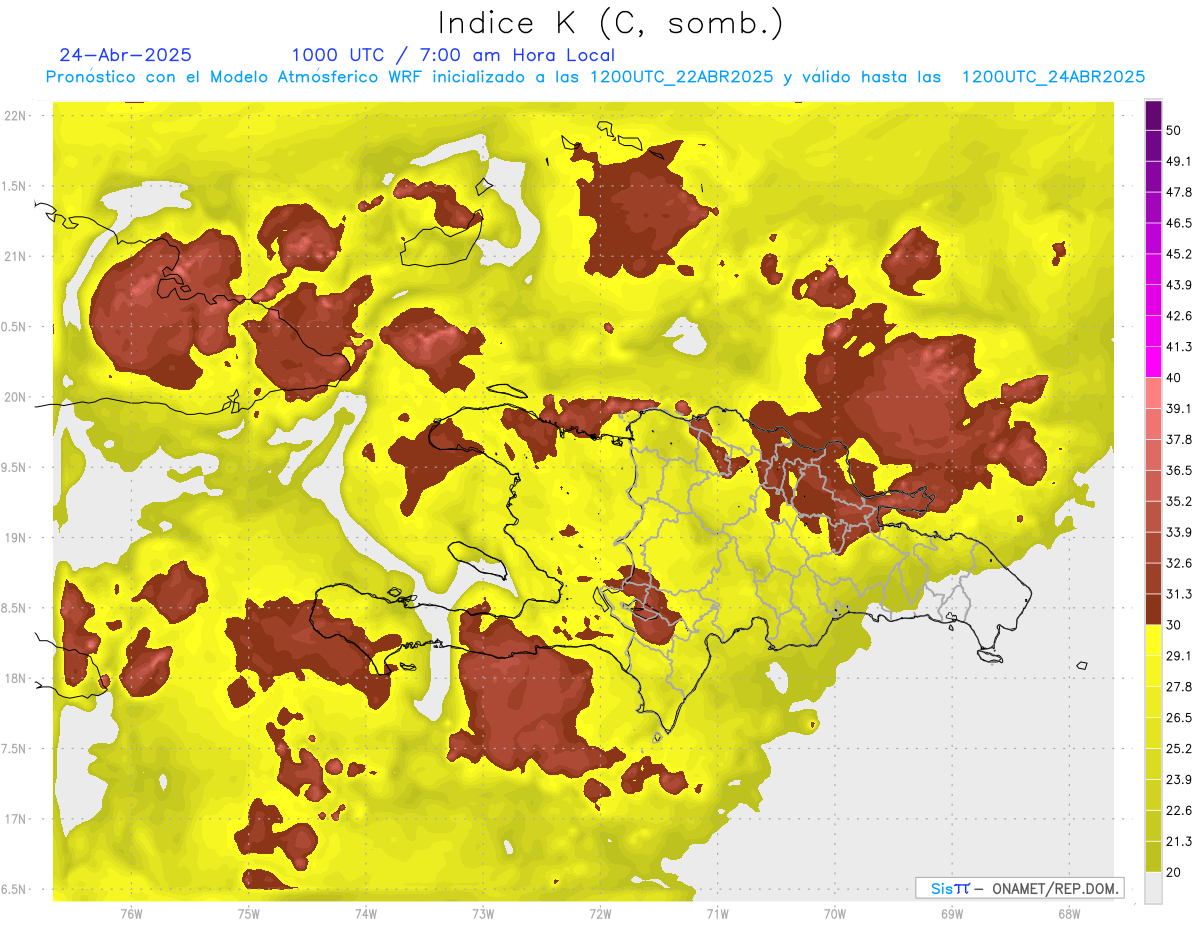Click the colorbar value "26.5"
The height and width of the screenshot is (927, 1200).
coord(1178,718)
